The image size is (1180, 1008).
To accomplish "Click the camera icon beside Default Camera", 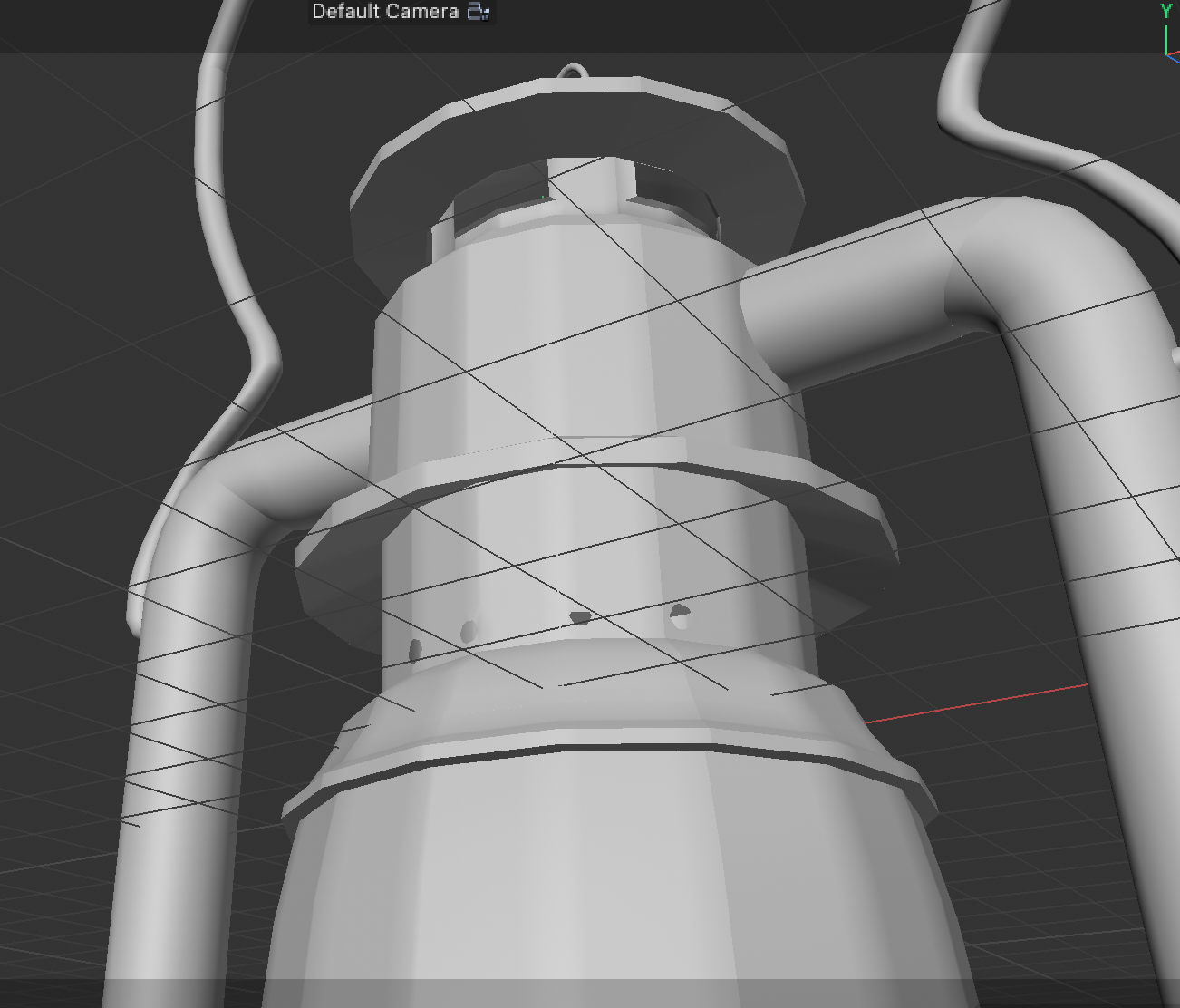I will click(x=479, y=12).
